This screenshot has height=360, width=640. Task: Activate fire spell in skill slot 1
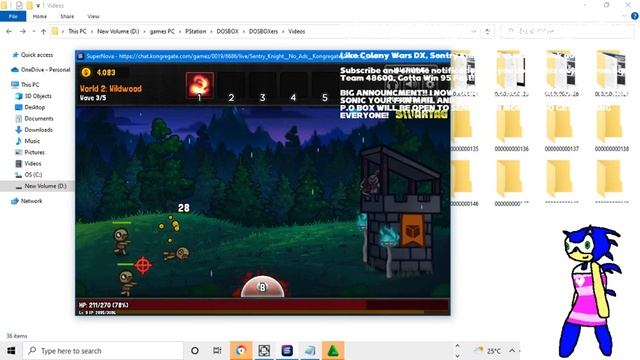coord(200,85)
